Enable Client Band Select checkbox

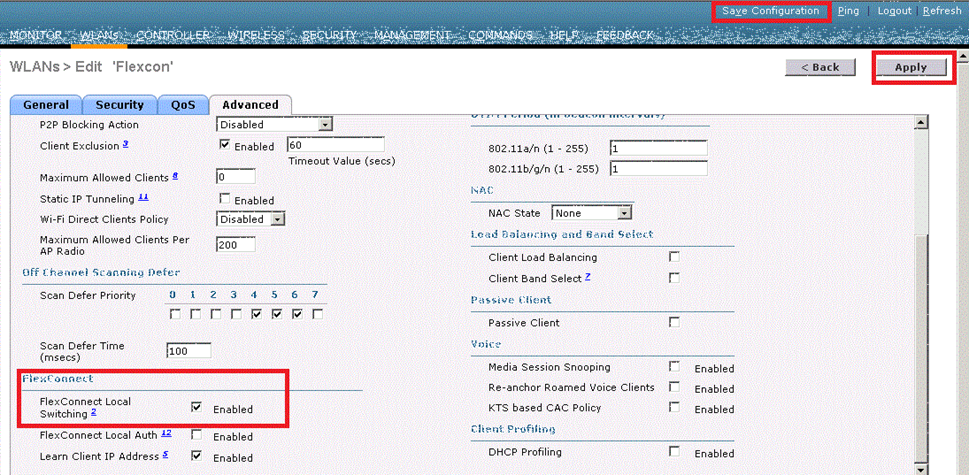(674, 277)
